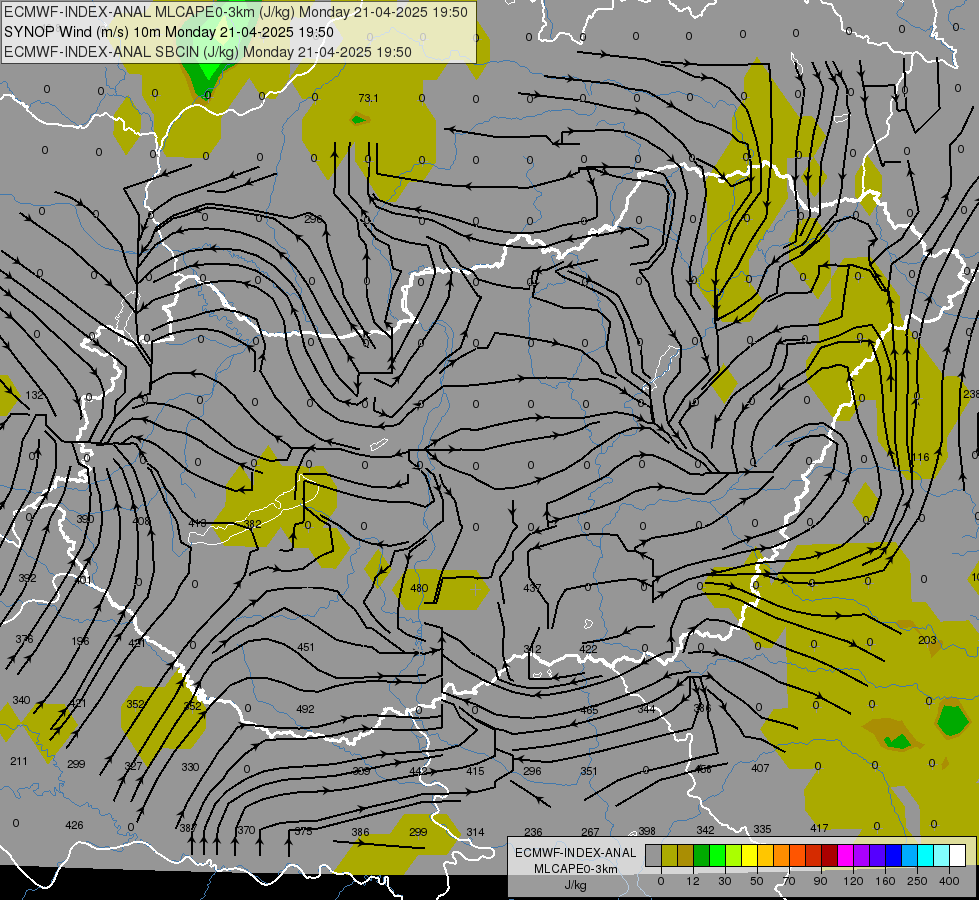Screen dimensions: 979x900
Task: Click the 417 value on the map
Action: 819,828
